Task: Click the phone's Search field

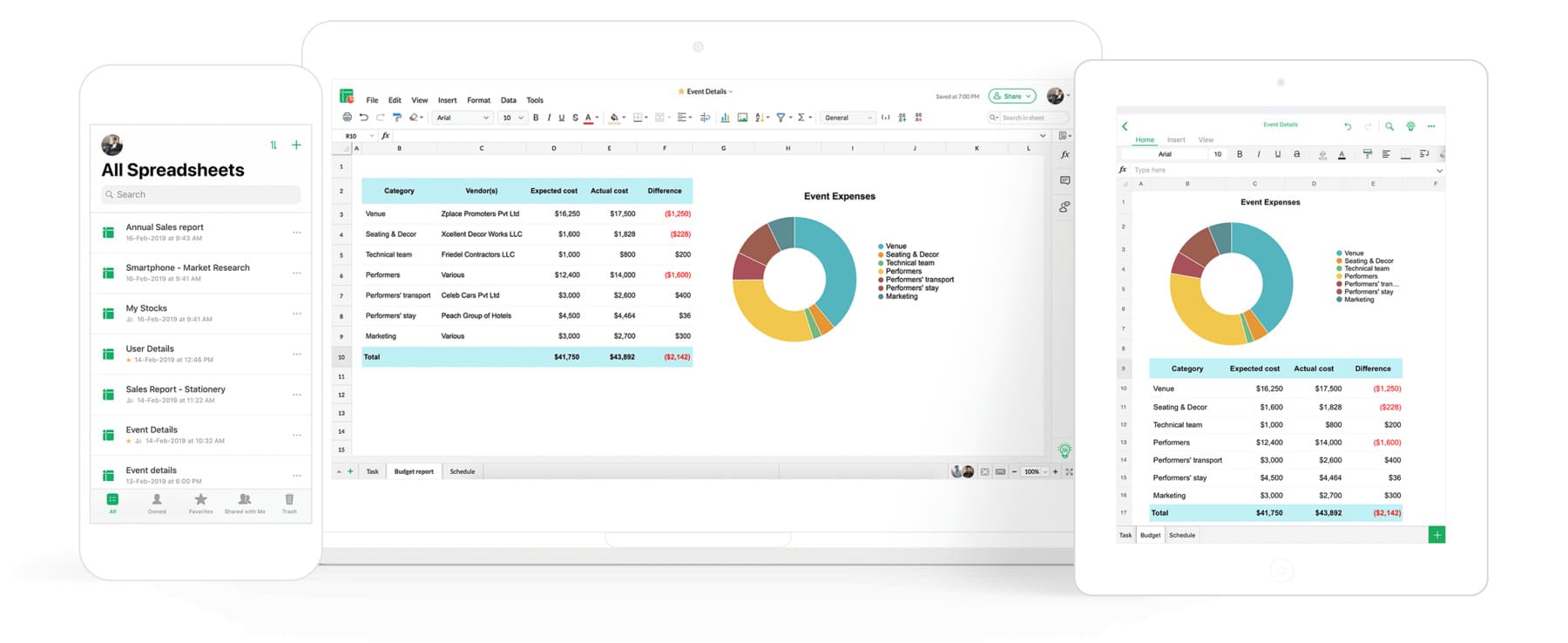Action: click(201, 194)
